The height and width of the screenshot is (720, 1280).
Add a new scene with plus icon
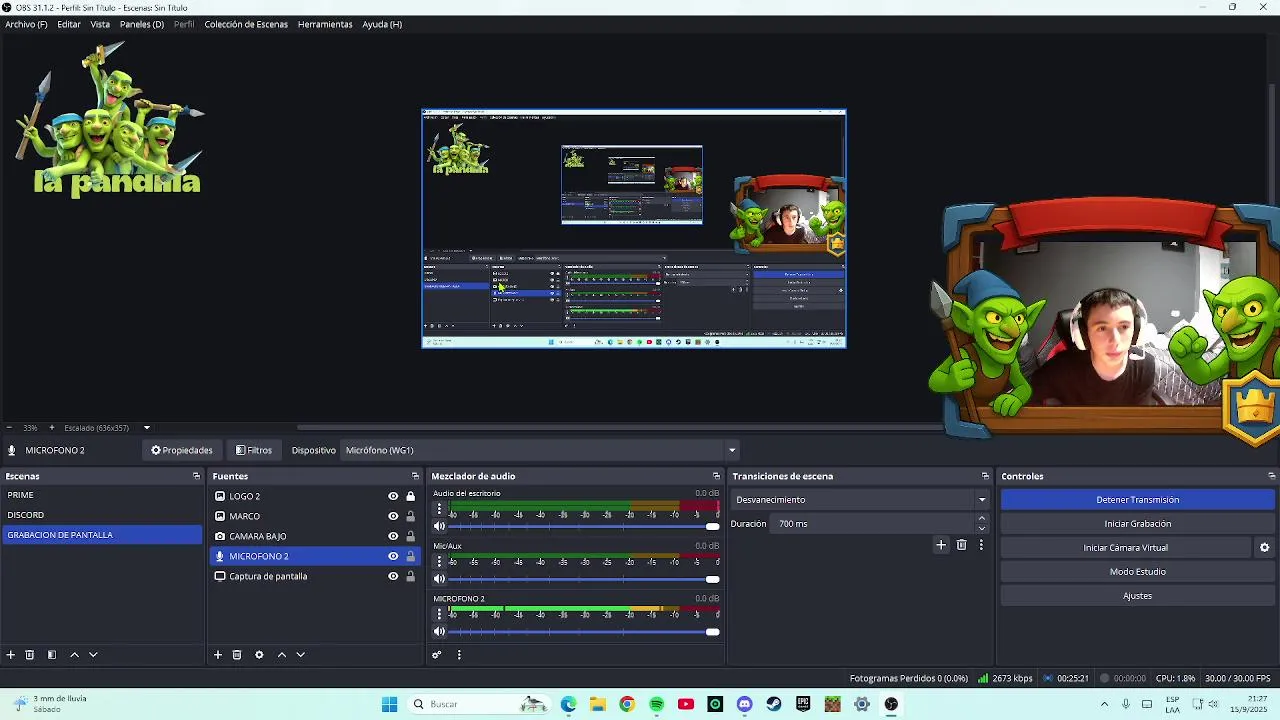coord(10,655)
